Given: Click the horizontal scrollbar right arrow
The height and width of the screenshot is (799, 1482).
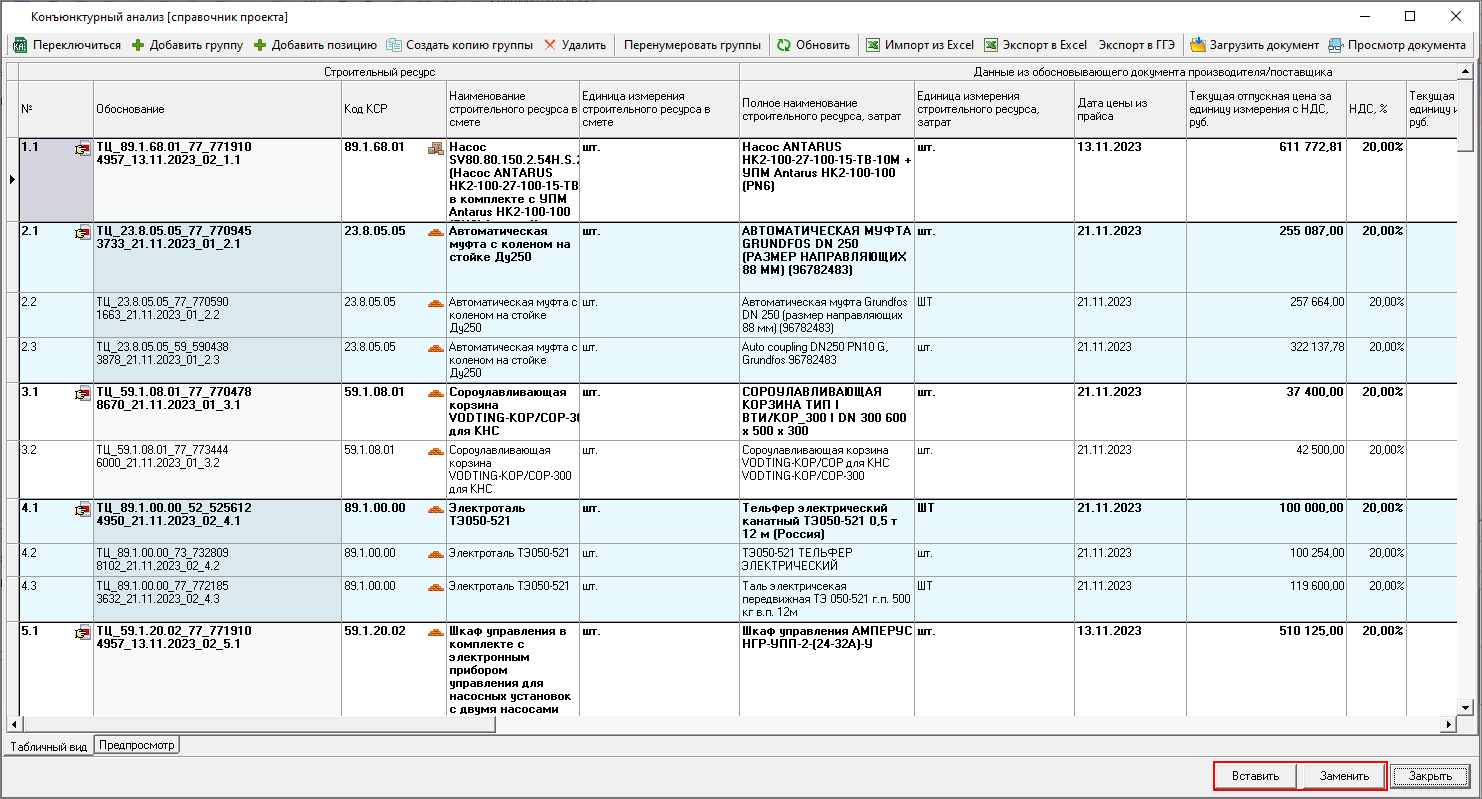Looking at the screenshot, I should (x=1448, y=724).
